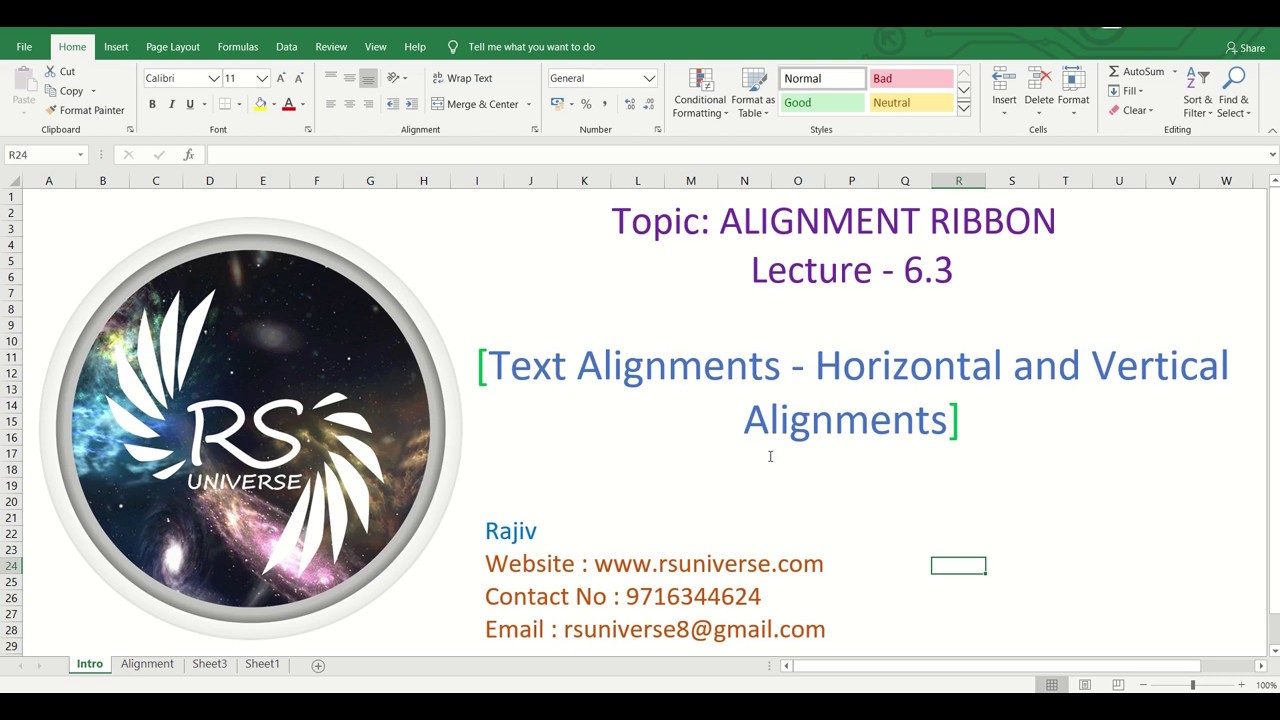The height and width of the screenshot is (720, 1280).
Task: Apply the Fill Color bucket
Action: [x=260, y=104]
